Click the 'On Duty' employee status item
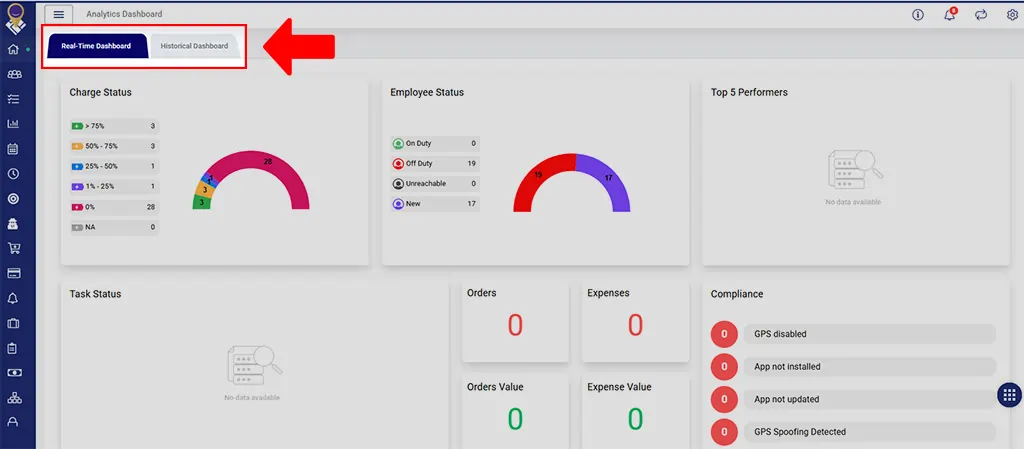This screenshot has height=449, width=1024. (x=434, y=143)
